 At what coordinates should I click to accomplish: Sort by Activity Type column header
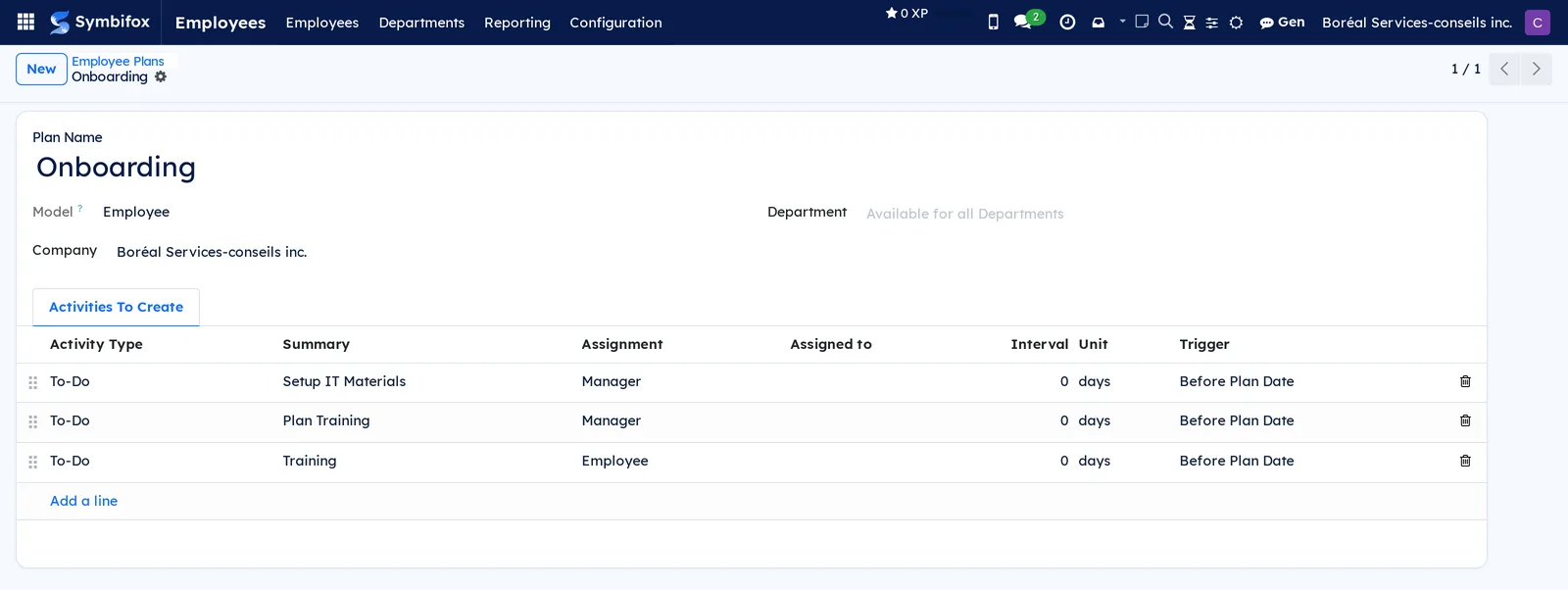point(96,344)
